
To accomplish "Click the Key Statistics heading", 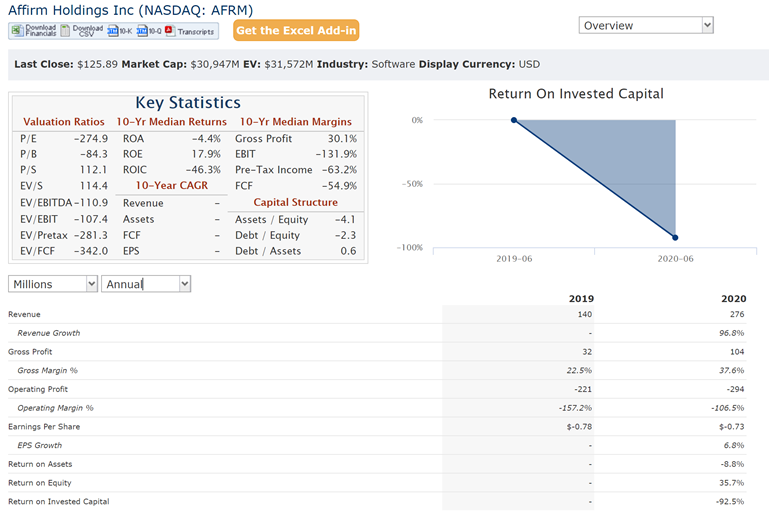I will tap(188, 102).
